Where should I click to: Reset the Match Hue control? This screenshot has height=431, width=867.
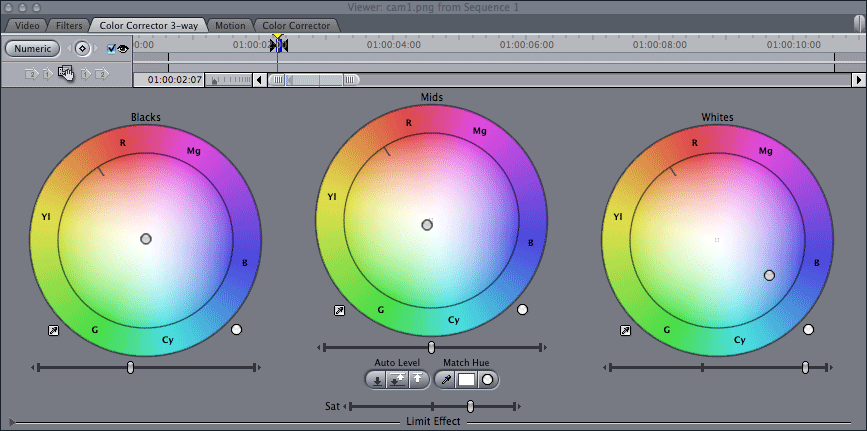point(488,380)
